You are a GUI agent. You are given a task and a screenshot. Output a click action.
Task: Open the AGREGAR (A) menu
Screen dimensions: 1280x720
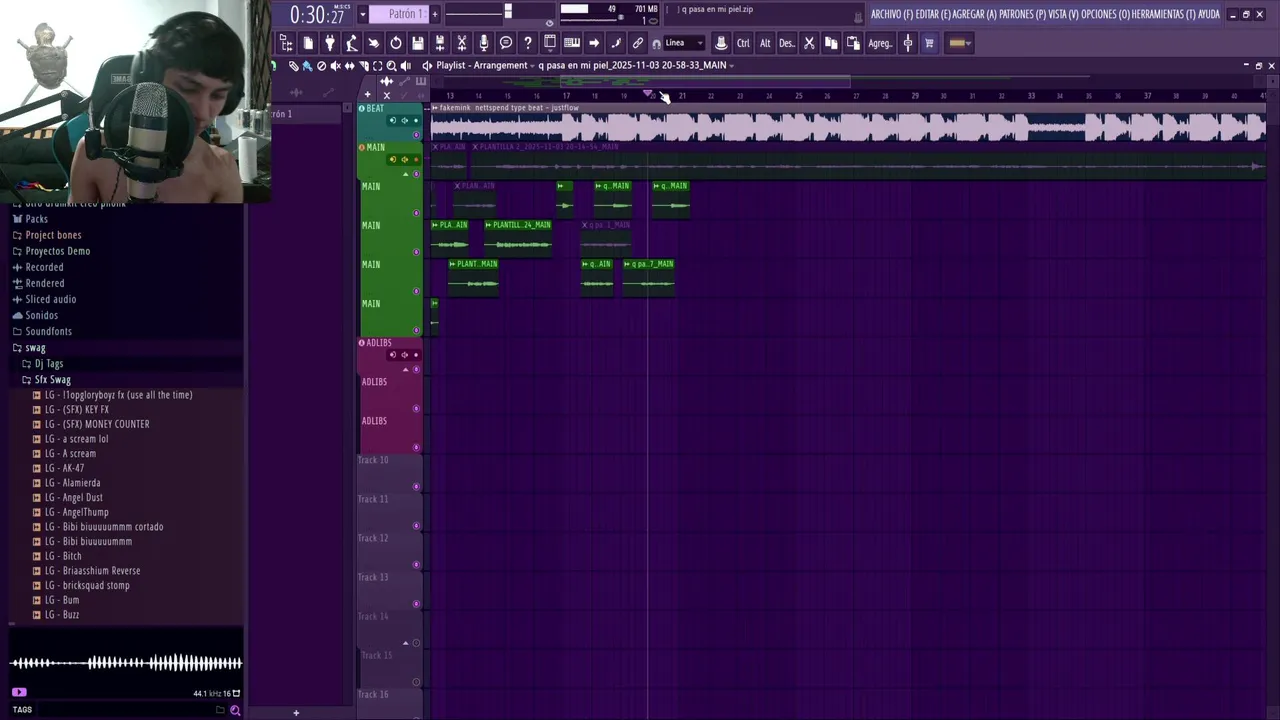point(975,14)
